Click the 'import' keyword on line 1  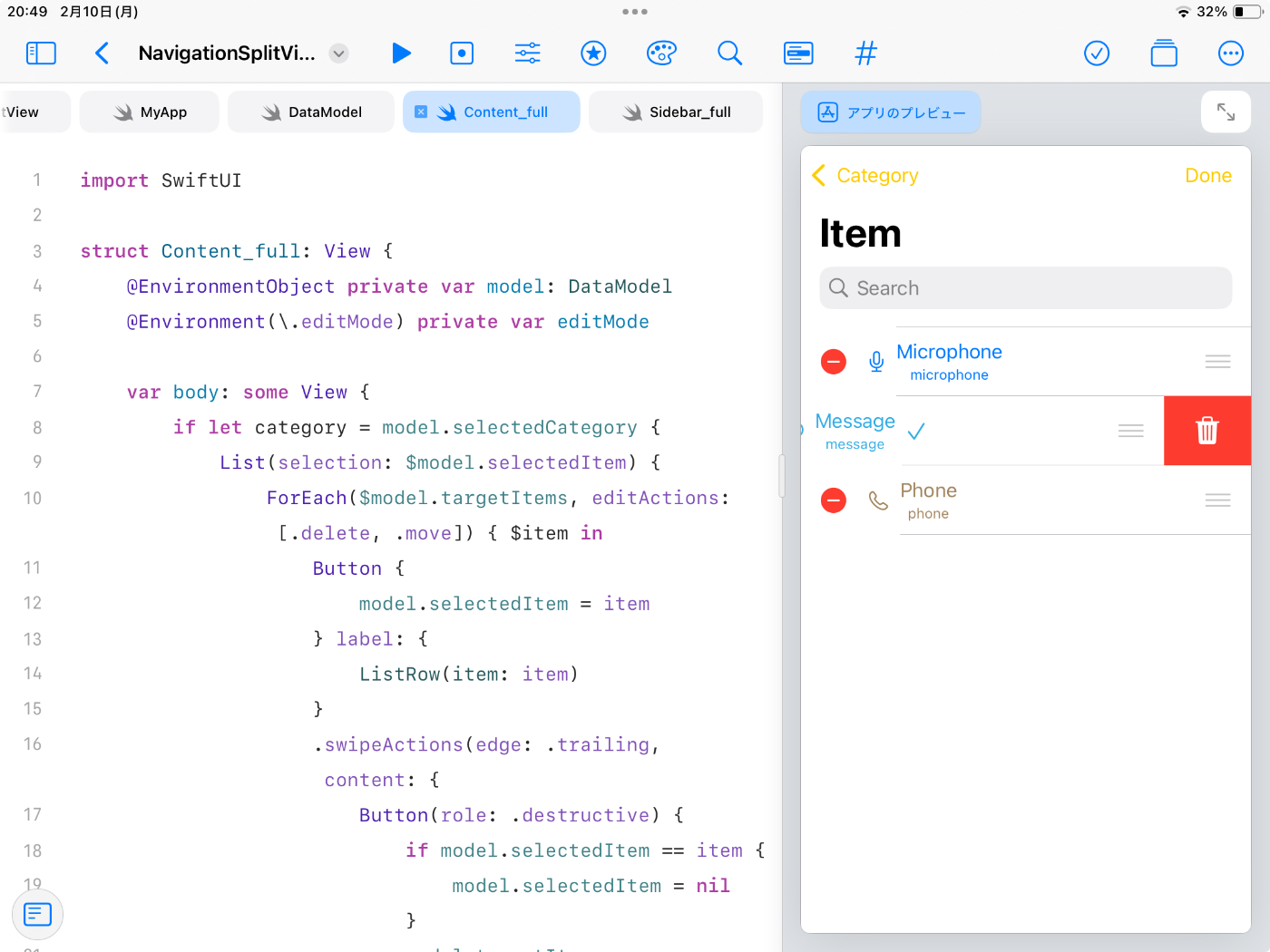click(114, 180)
